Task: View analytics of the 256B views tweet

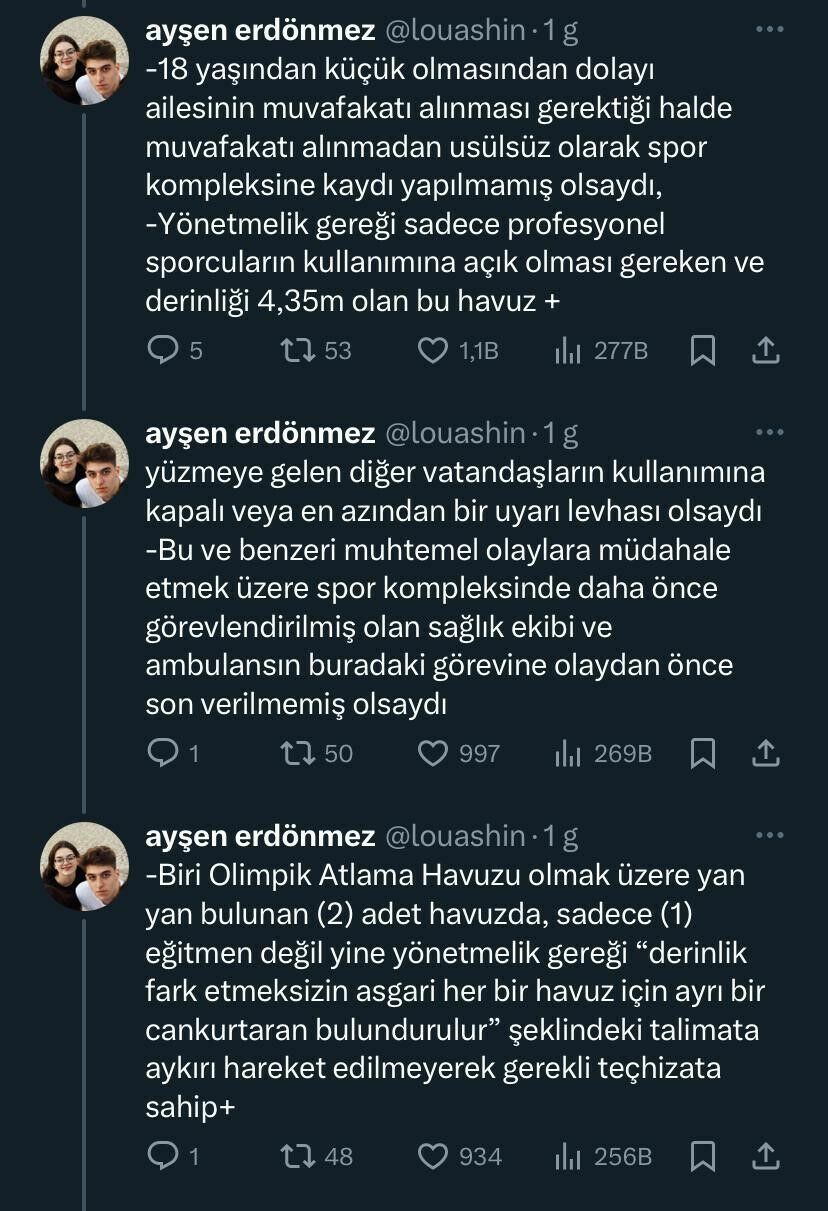Action: 568,1156
